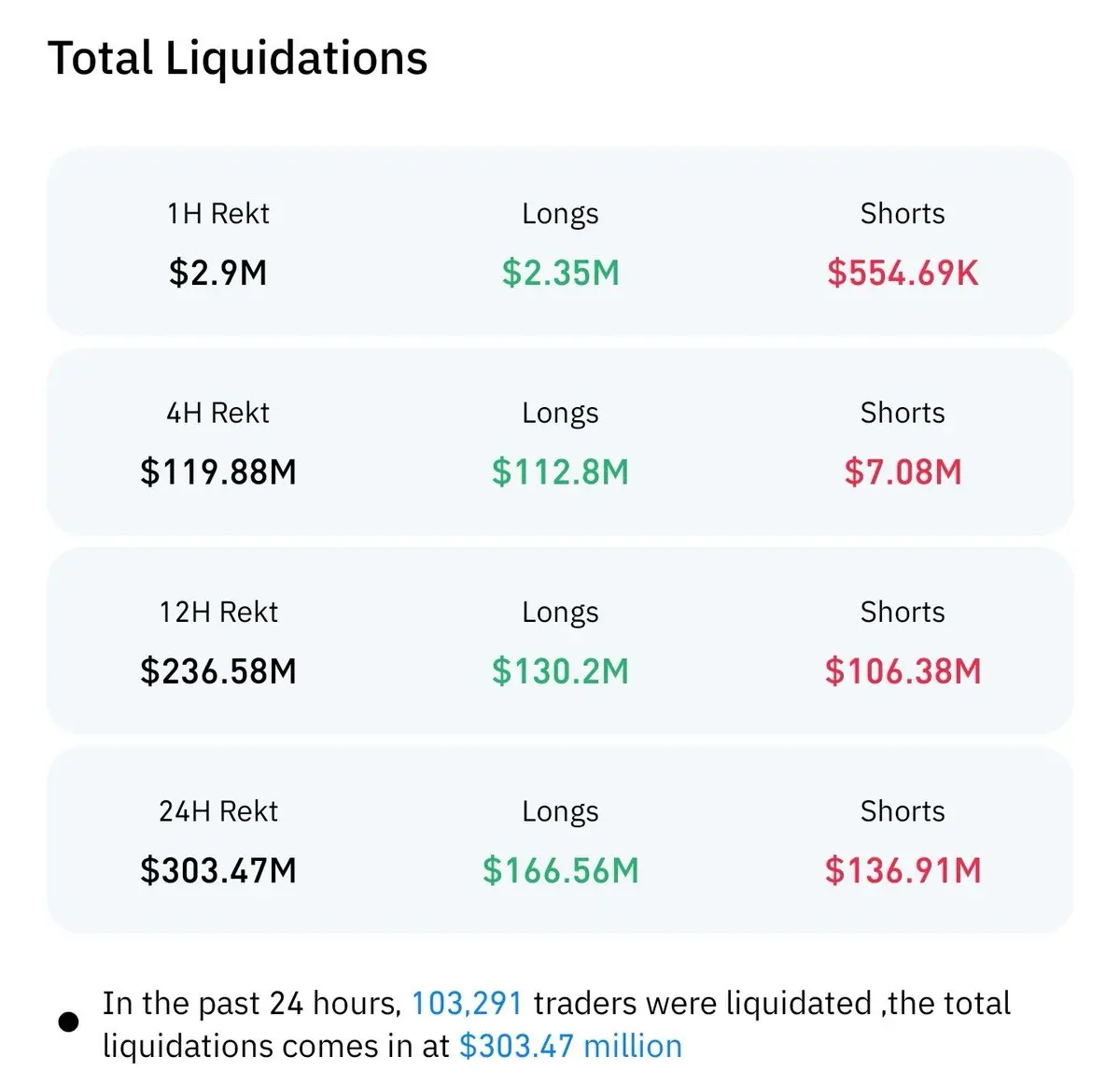The height and width of the screenshot is (1085, 1120).
Task: Open the $303.47 million link
Action: tap(570, 1046)
